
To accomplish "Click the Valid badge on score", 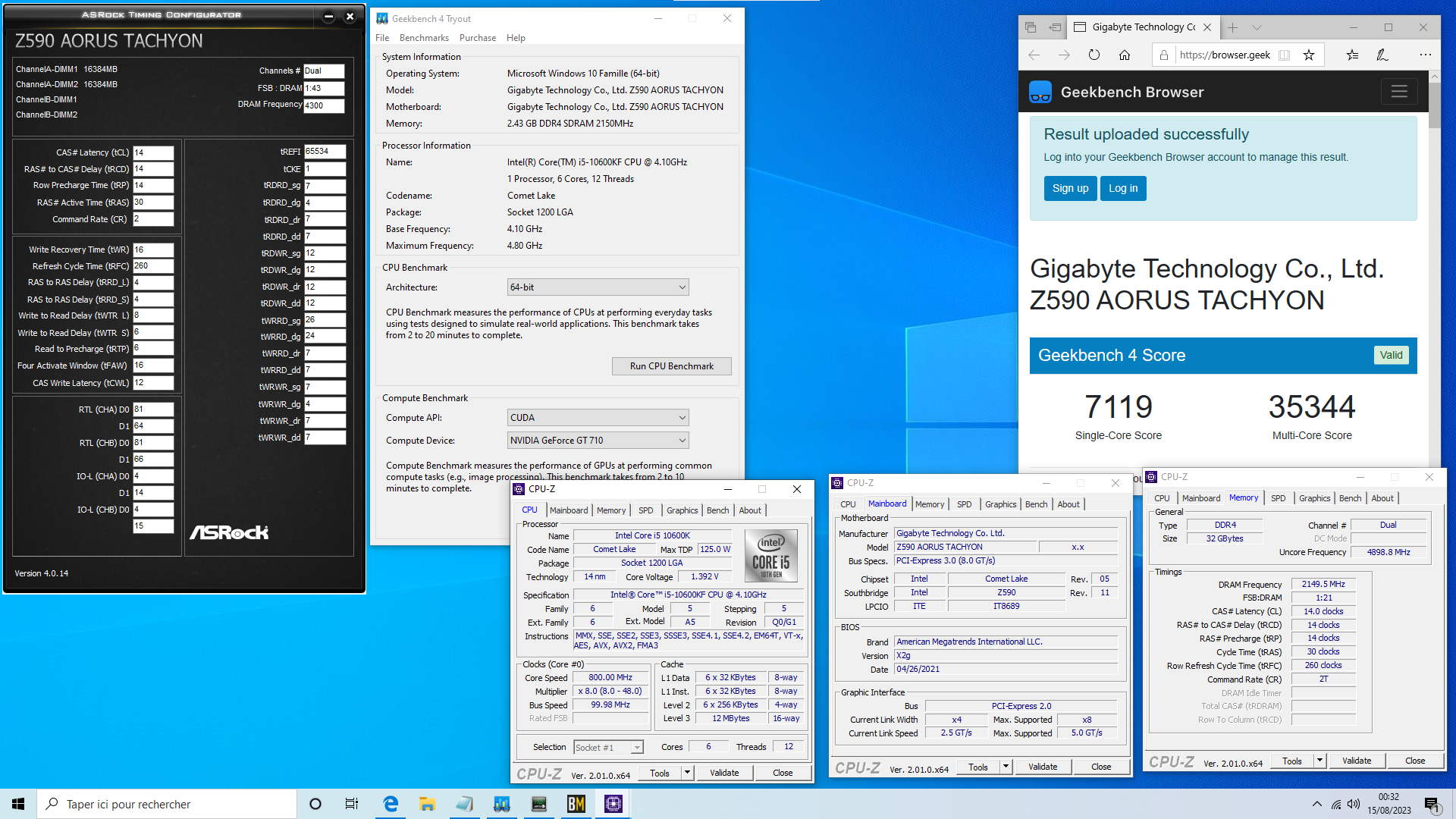I will pyautogui.click(x=1391, y=355).
